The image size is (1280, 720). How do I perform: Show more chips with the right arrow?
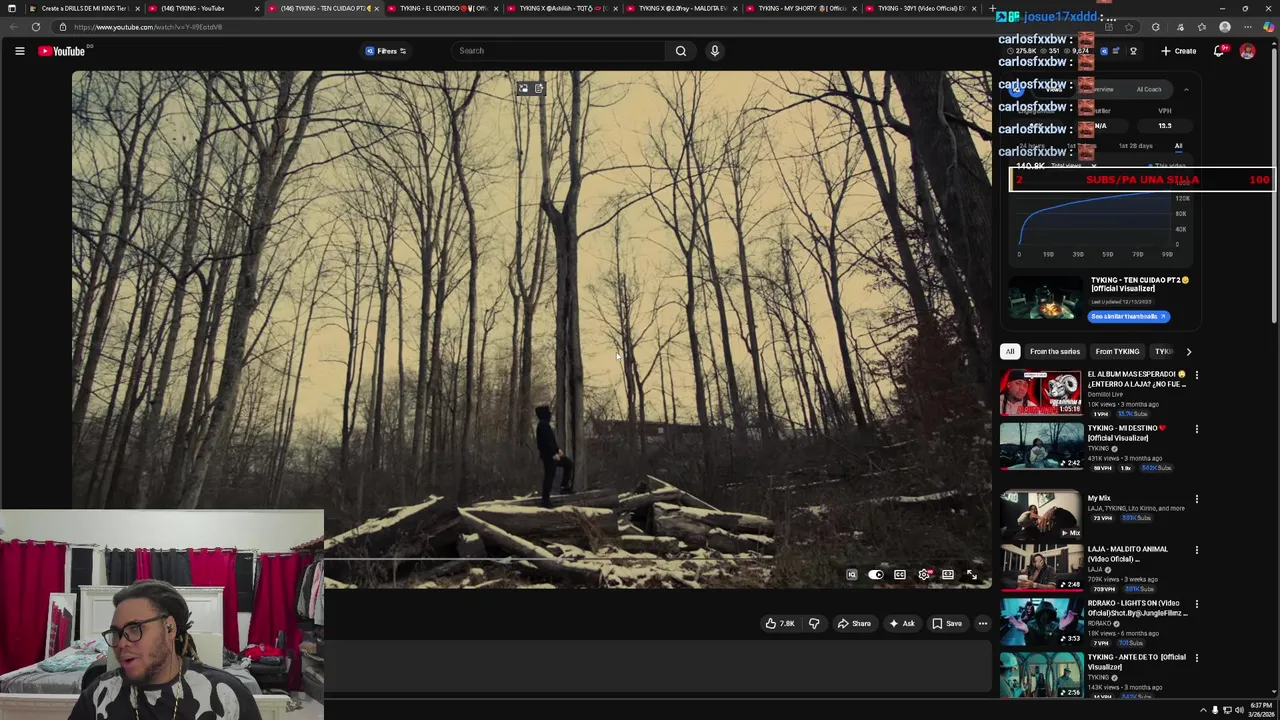click(1188, 352)
